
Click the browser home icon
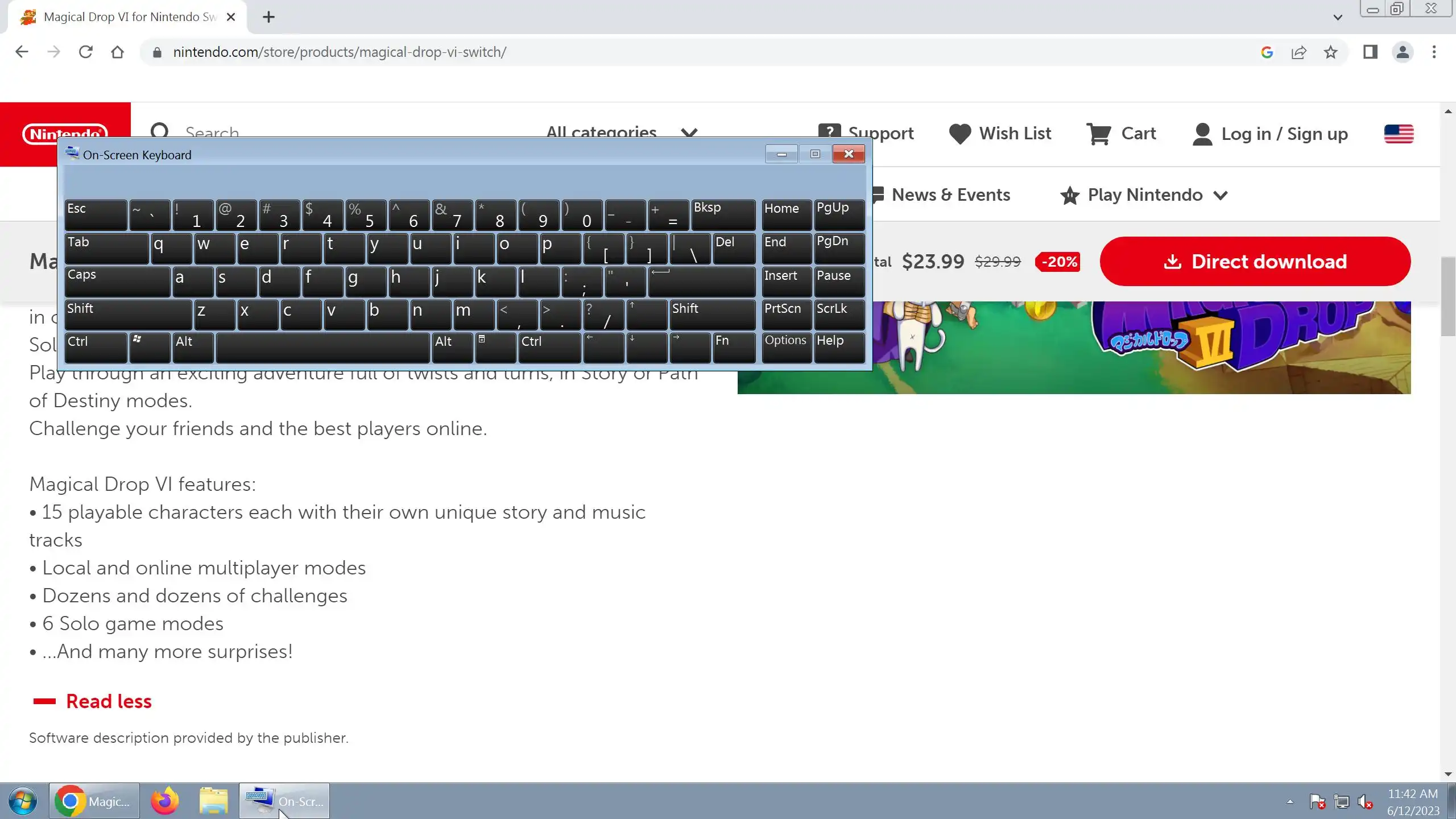pyautogui.click(x=117, y=52)
